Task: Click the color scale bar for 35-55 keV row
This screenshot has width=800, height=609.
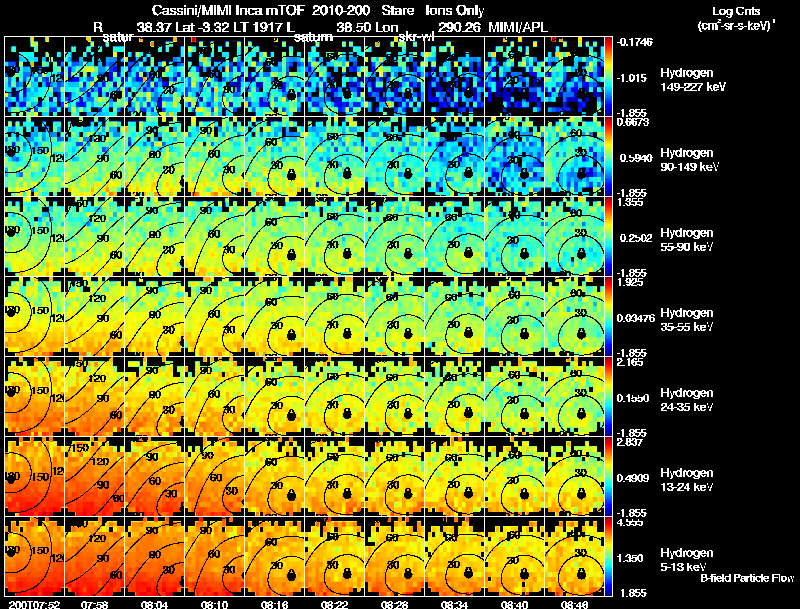Action: 608,317
